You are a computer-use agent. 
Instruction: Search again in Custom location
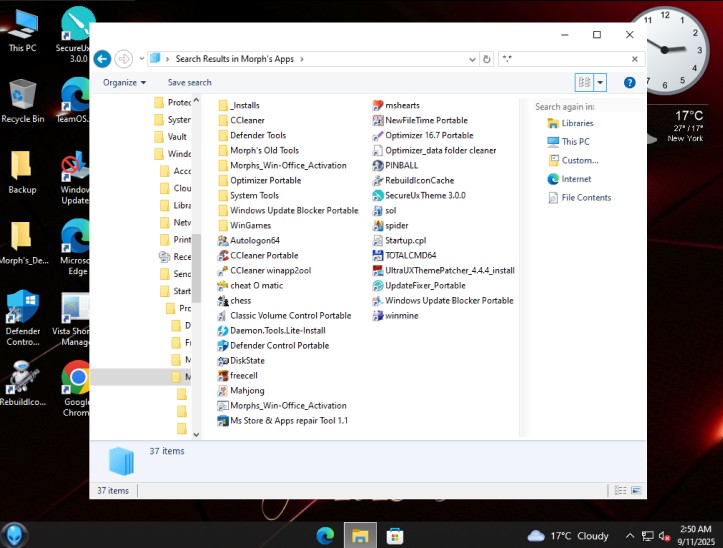[x=573, y=161]
